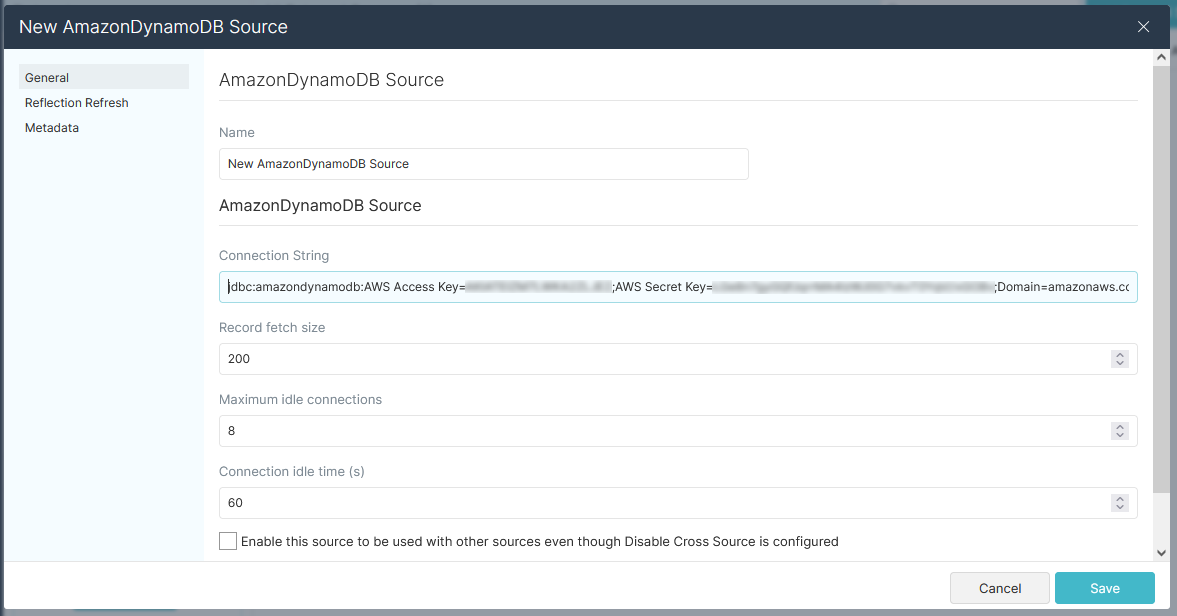Enable the cross source usage checkbox
Viewport: 1177px width, 616px height.
[228, 541]
